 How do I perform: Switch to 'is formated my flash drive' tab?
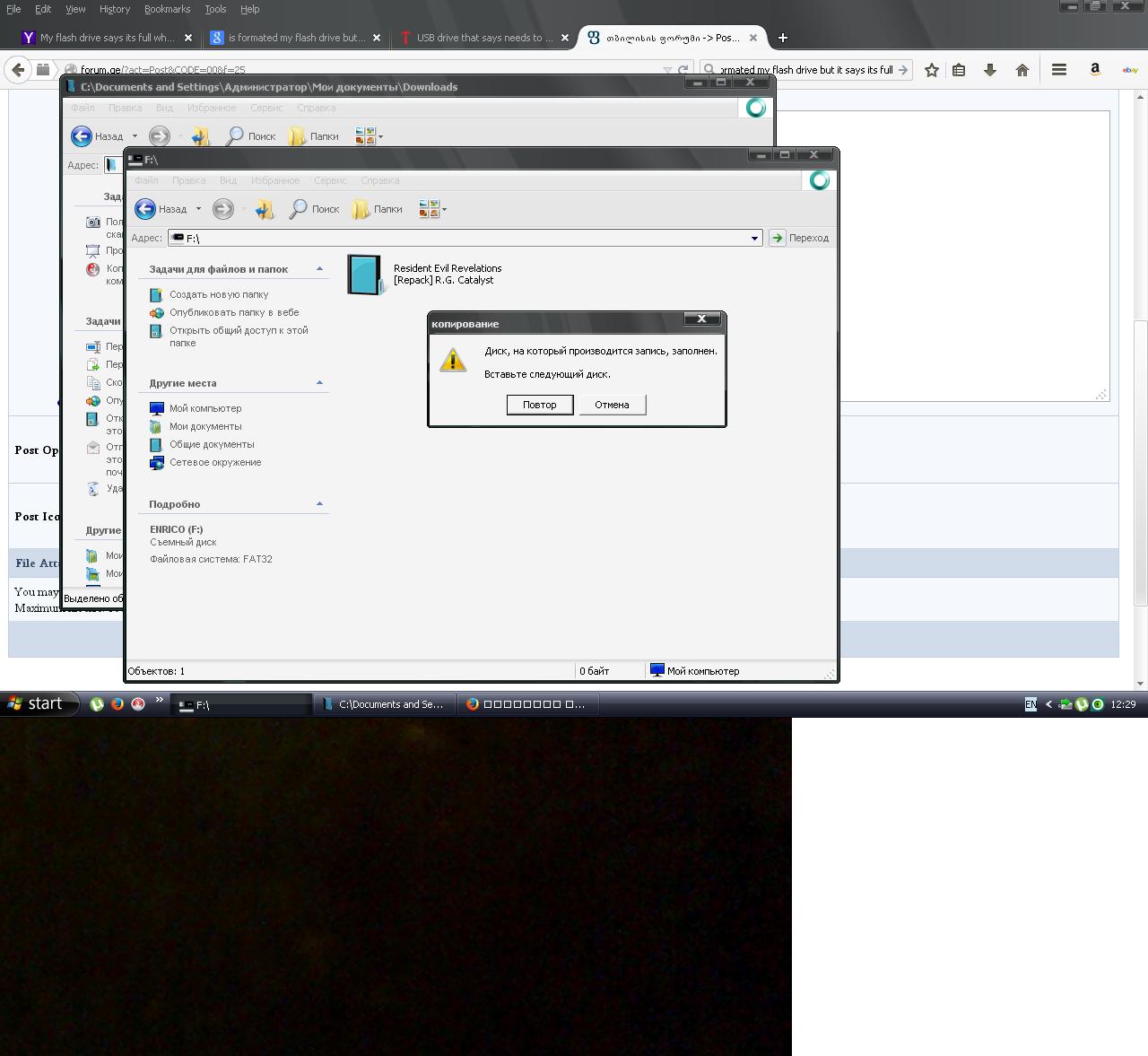coord(296,38)
